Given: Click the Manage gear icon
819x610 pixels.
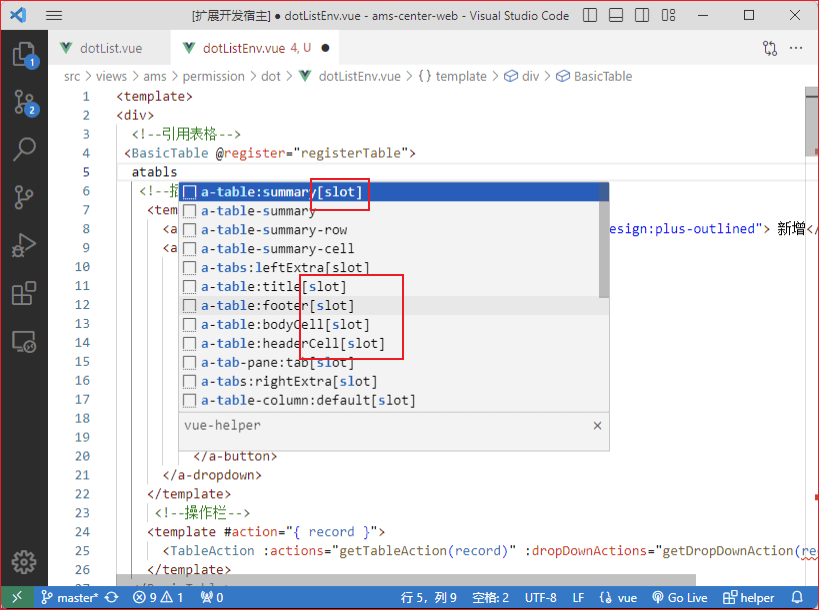Looking at the screenshot, I should (x=23, y=561).
